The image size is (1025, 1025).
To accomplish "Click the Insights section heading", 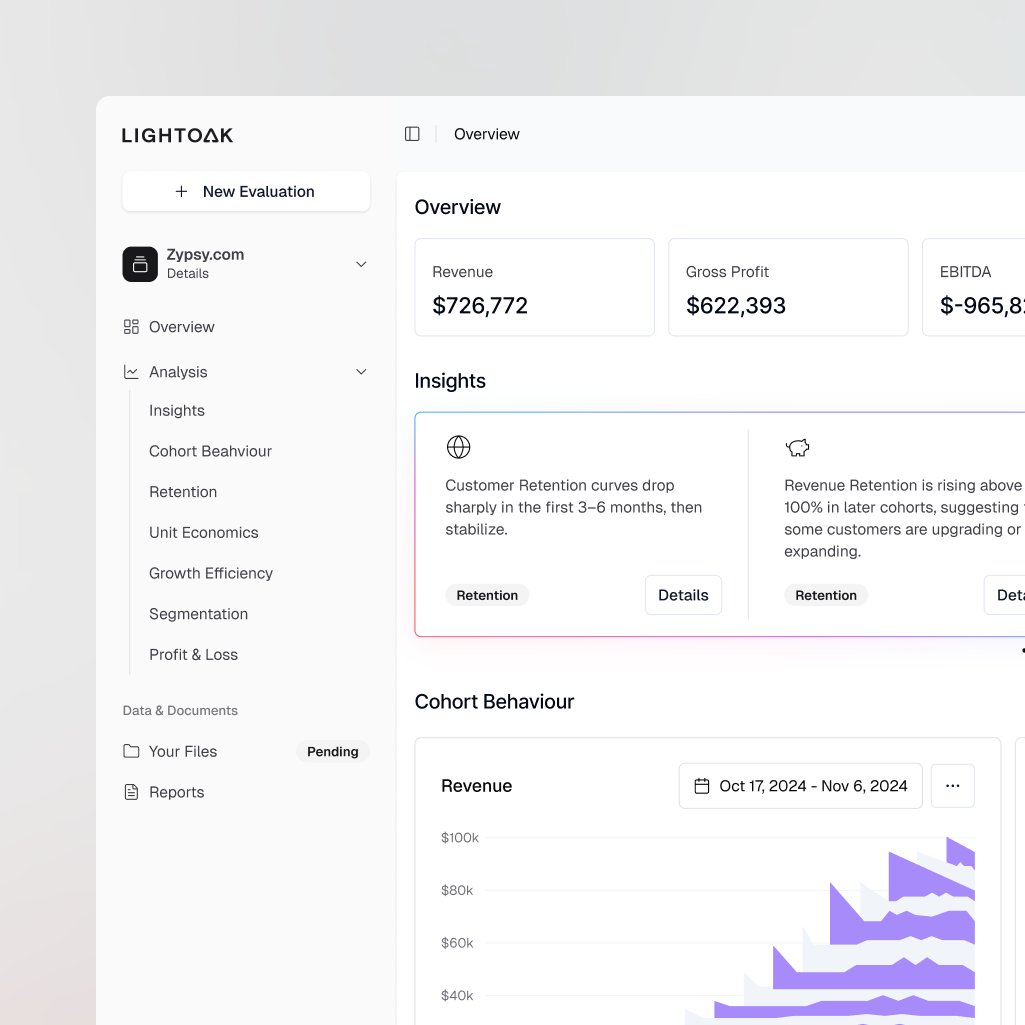I will click(x=450, y=381).
